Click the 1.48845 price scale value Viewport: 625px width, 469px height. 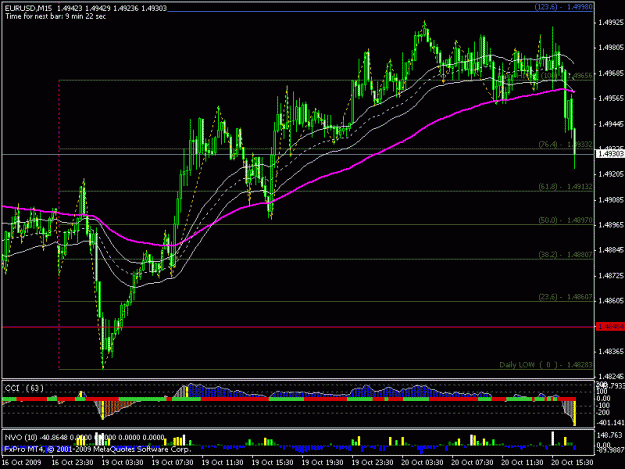pyautogui.click(x=611, y=250)
